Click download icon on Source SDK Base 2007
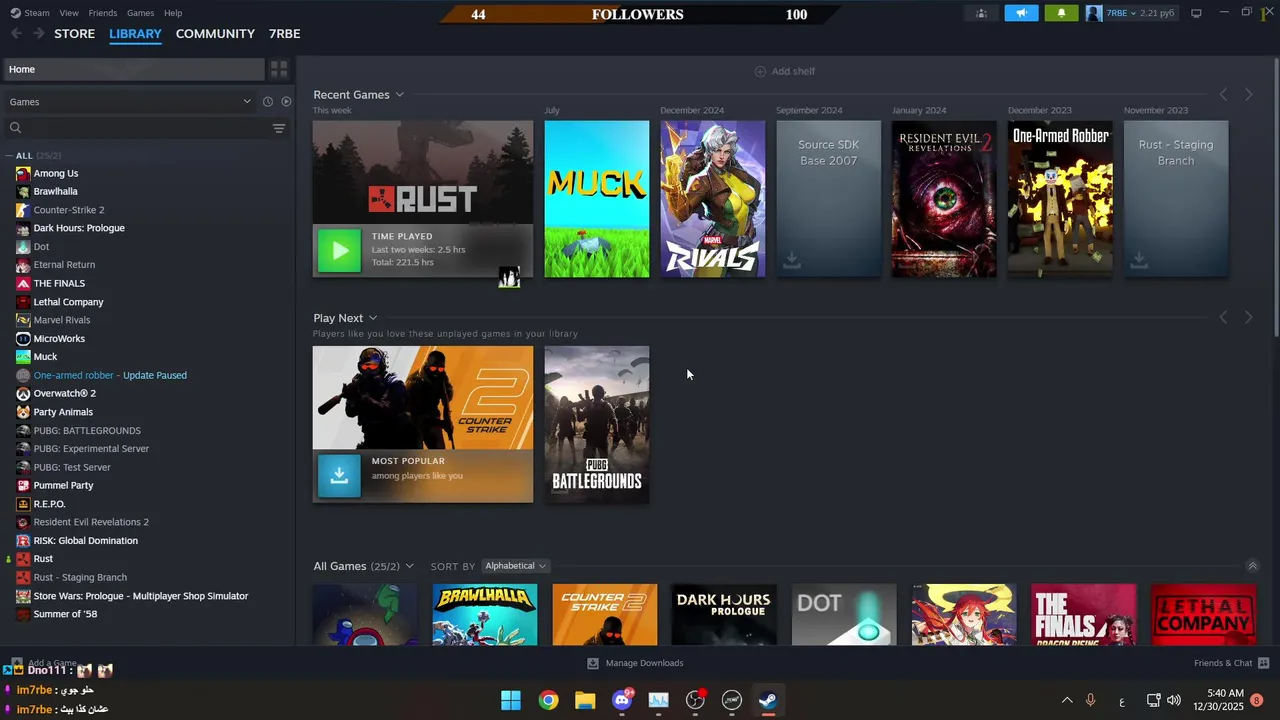The width and height of the screenshot is (1280, 720). tap(792, 260)
